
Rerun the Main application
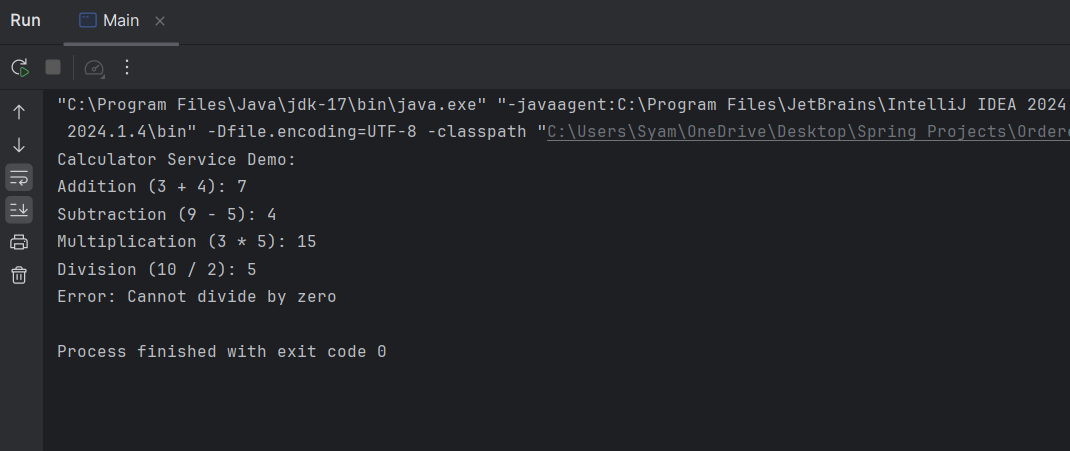pos(20,68)
